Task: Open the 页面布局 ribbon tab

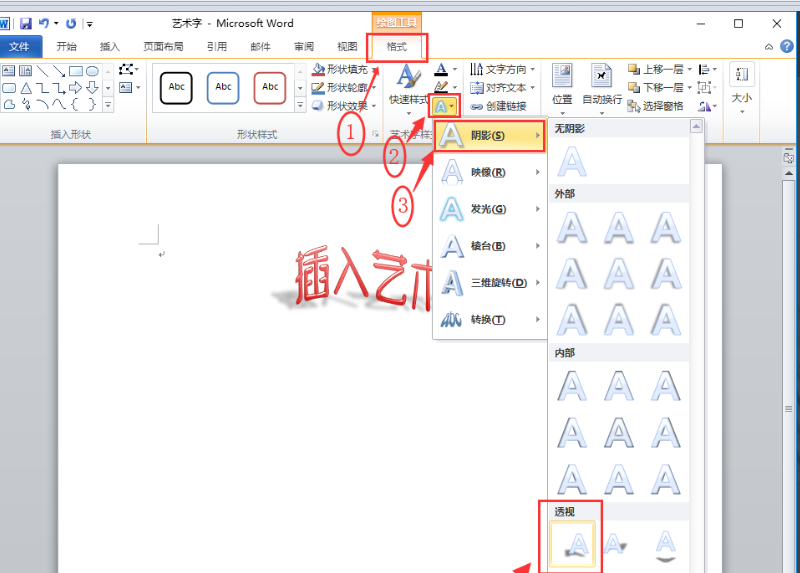Action: (x=163, y=46)
